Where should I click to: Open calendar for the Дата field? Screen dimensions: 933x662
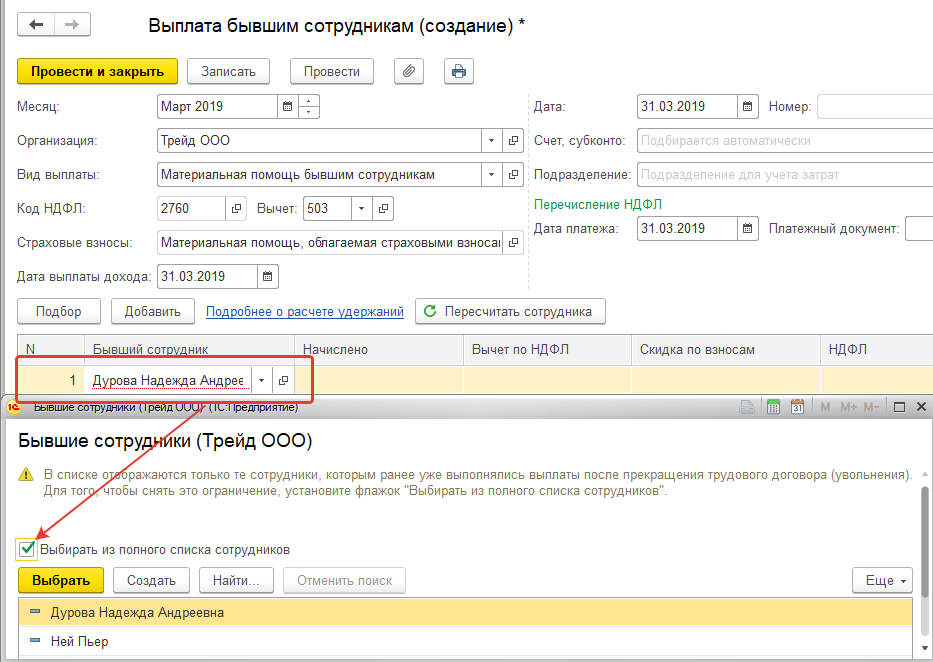[x=747, y=106]
